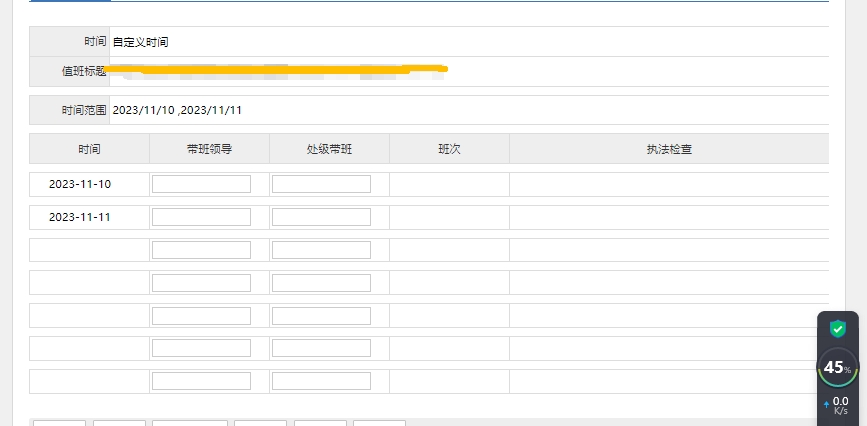
Task: Click 带班领导 input for 2023-11-10
Action: (x=201, y=184)
